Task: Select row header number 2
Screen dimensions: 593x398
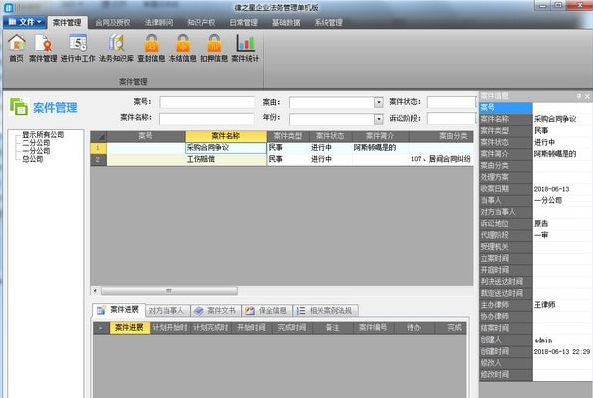Action: [98, 160]
